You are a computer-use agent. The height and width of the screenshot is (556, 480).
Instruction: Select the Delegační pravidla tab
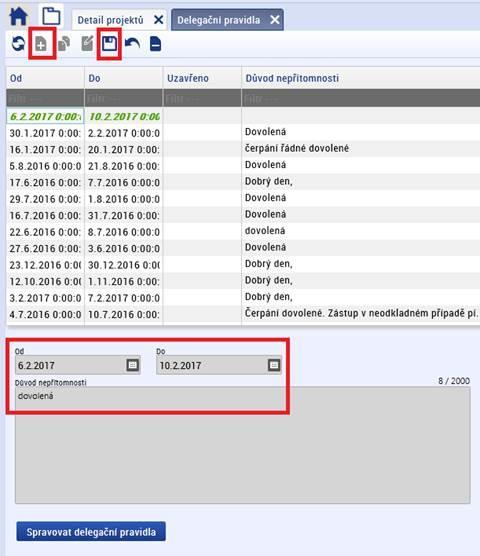(219, 20)
